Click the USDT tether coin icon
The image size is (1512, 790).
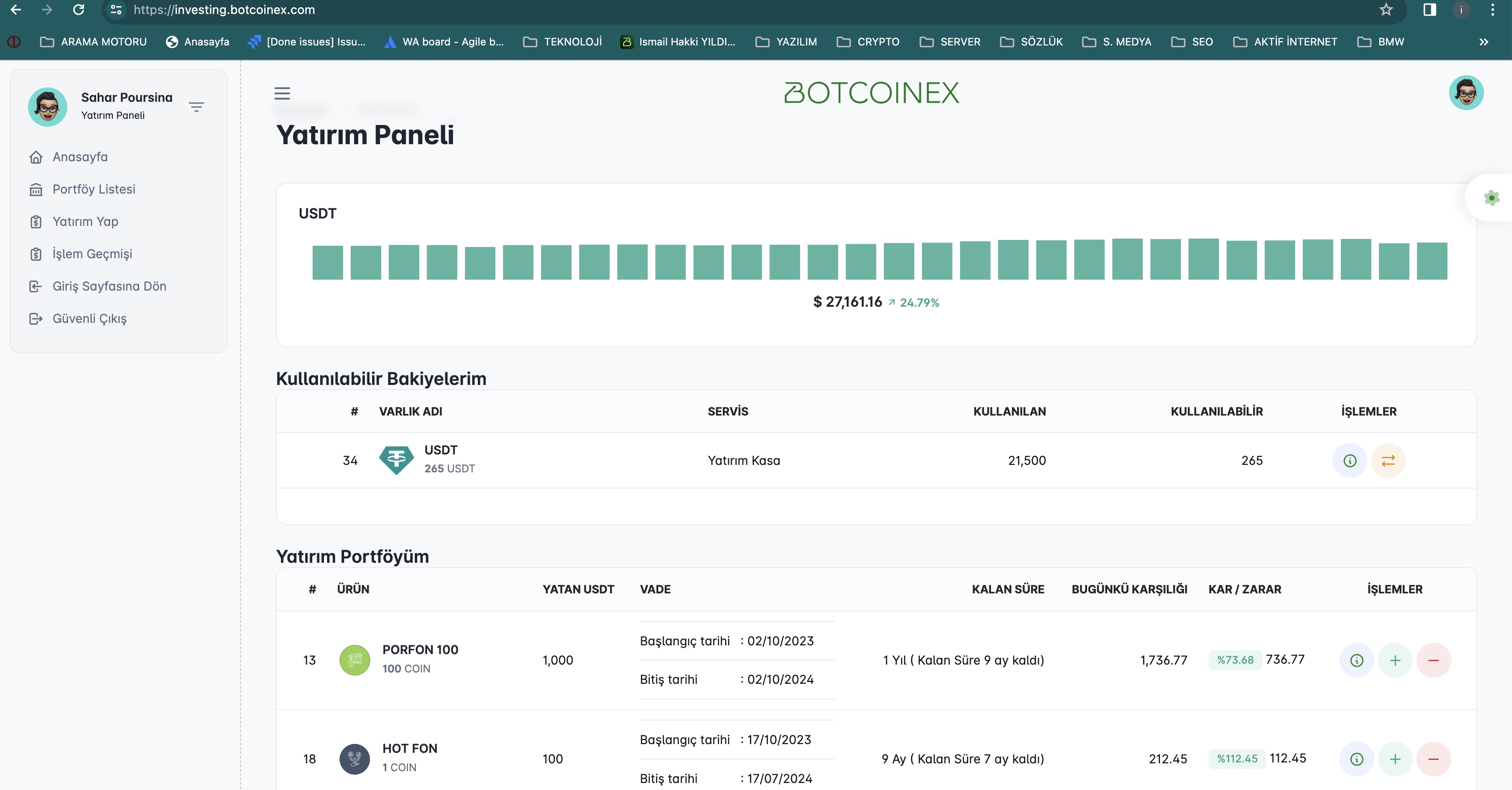tap(396, 460)
